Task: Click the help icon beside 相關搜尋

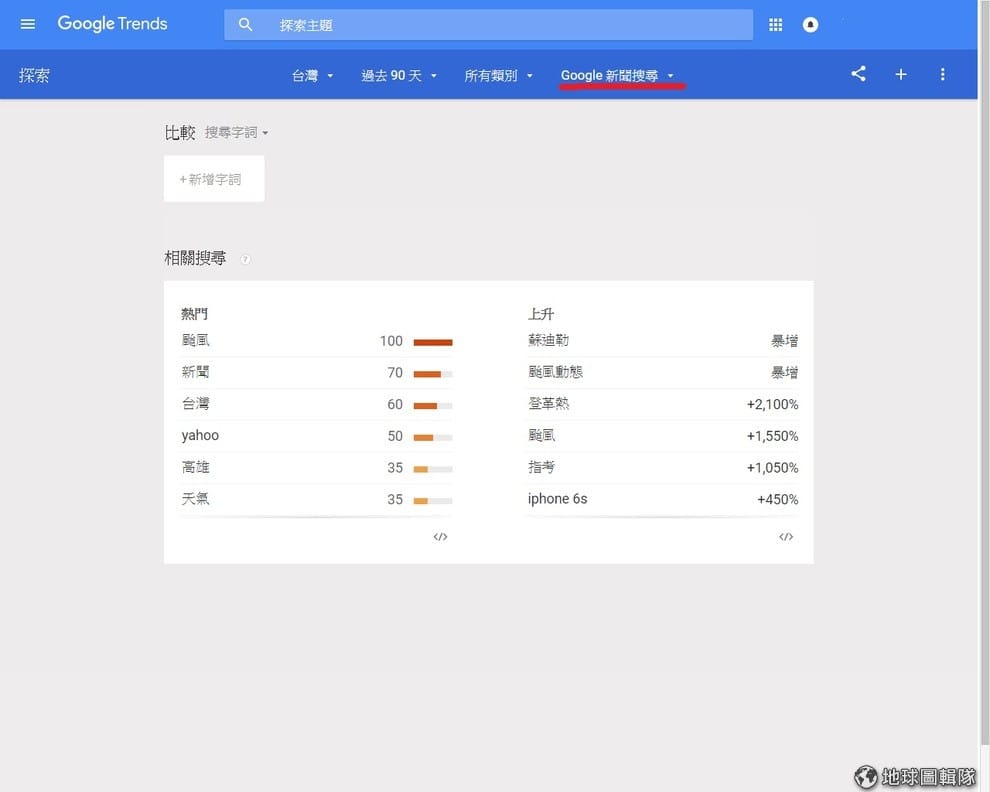Action: pyautogui.click(x=245, y=260)
